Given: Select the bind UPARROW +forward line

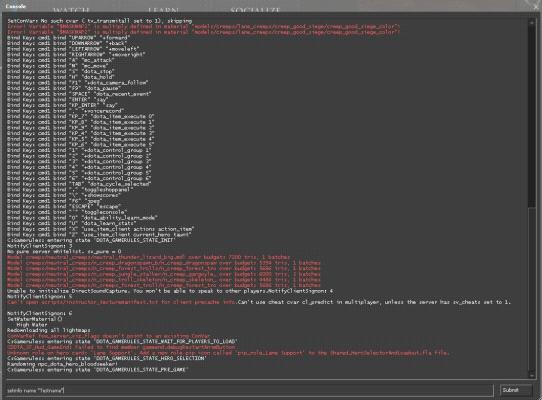Looking at the screenshot, I should point(68,37).
